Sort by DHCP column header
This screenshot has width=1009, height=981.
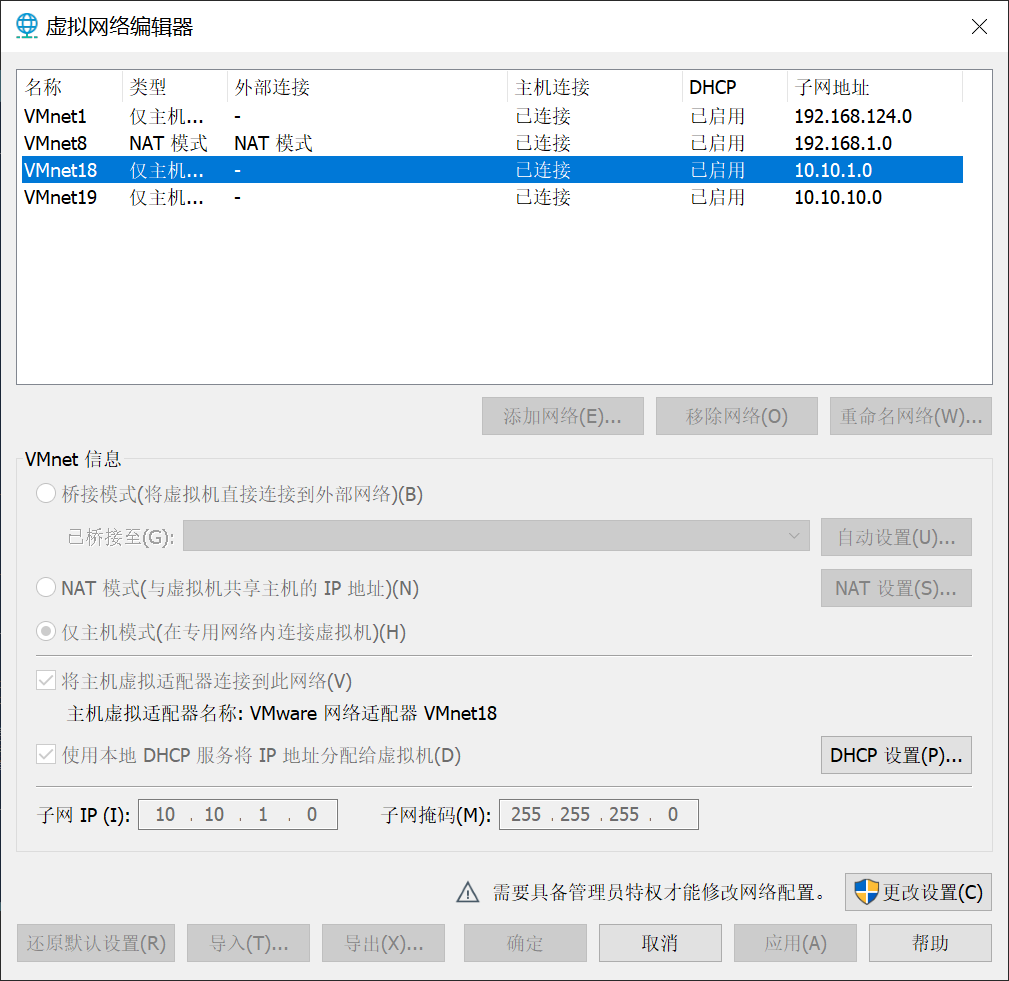point(734,87)
